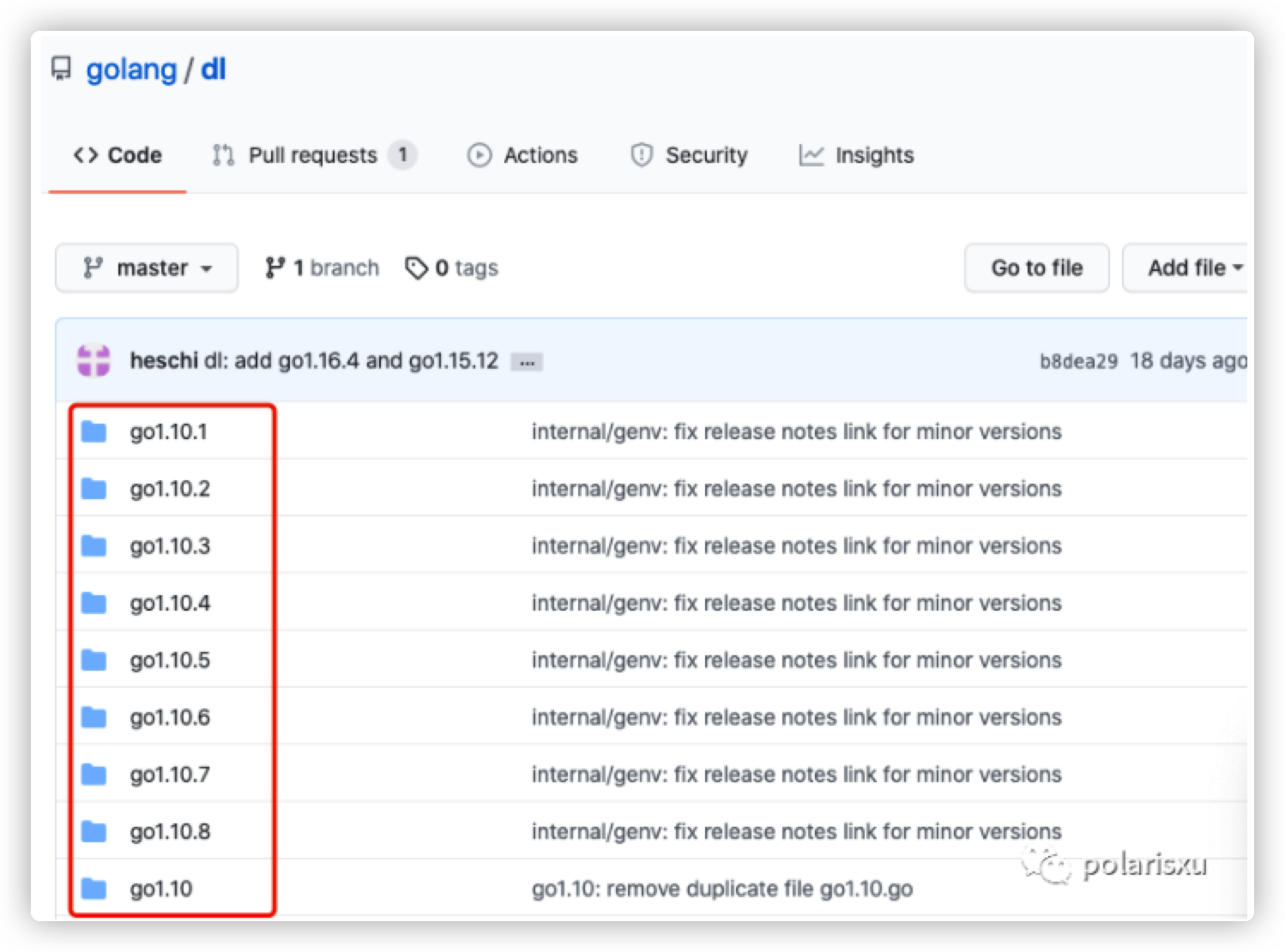Screen dimensions: 1285x952
Task: Open commit hash b8dea29
Action: pos(1078,361)
